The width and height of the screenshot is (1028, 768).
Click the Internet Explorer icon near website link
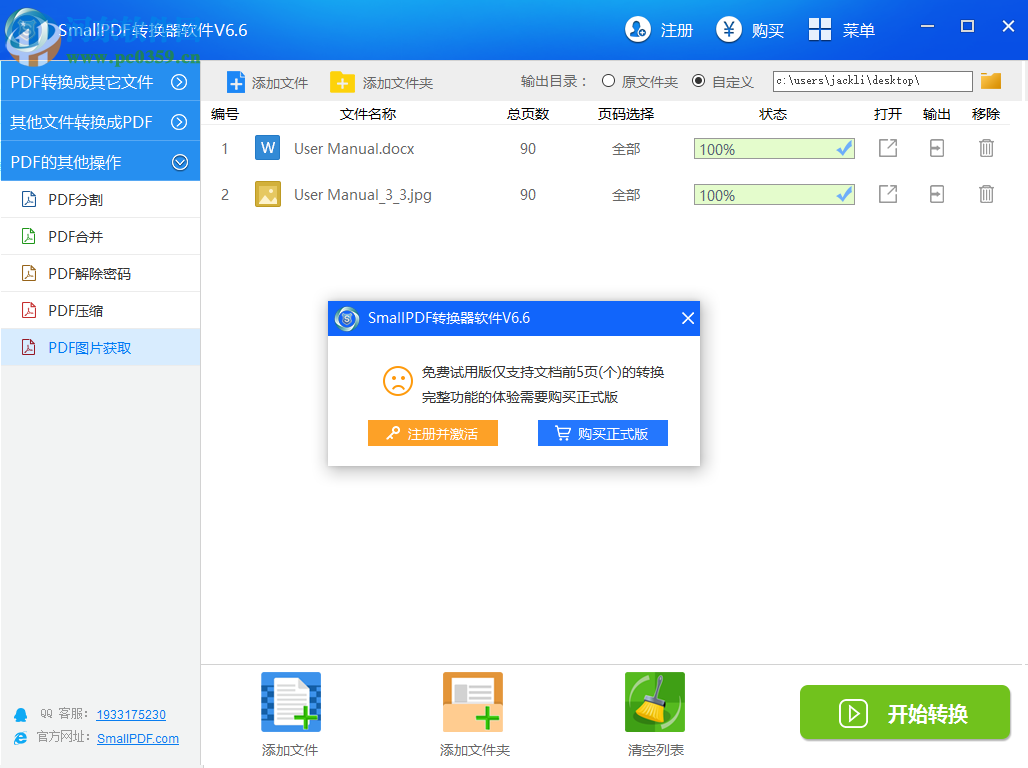click(x=21, y=738)
